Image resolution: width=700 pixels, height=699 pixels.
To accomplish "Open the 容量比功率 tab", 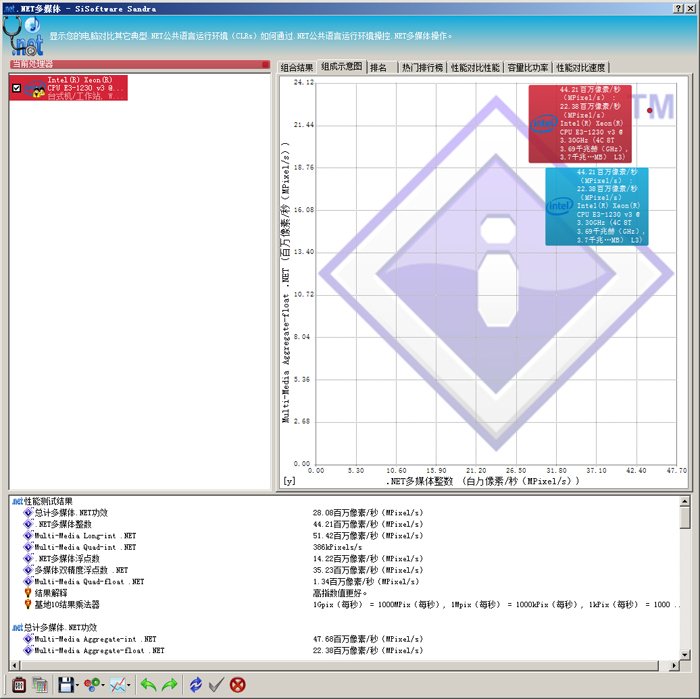I will click(x=528, y=67).
